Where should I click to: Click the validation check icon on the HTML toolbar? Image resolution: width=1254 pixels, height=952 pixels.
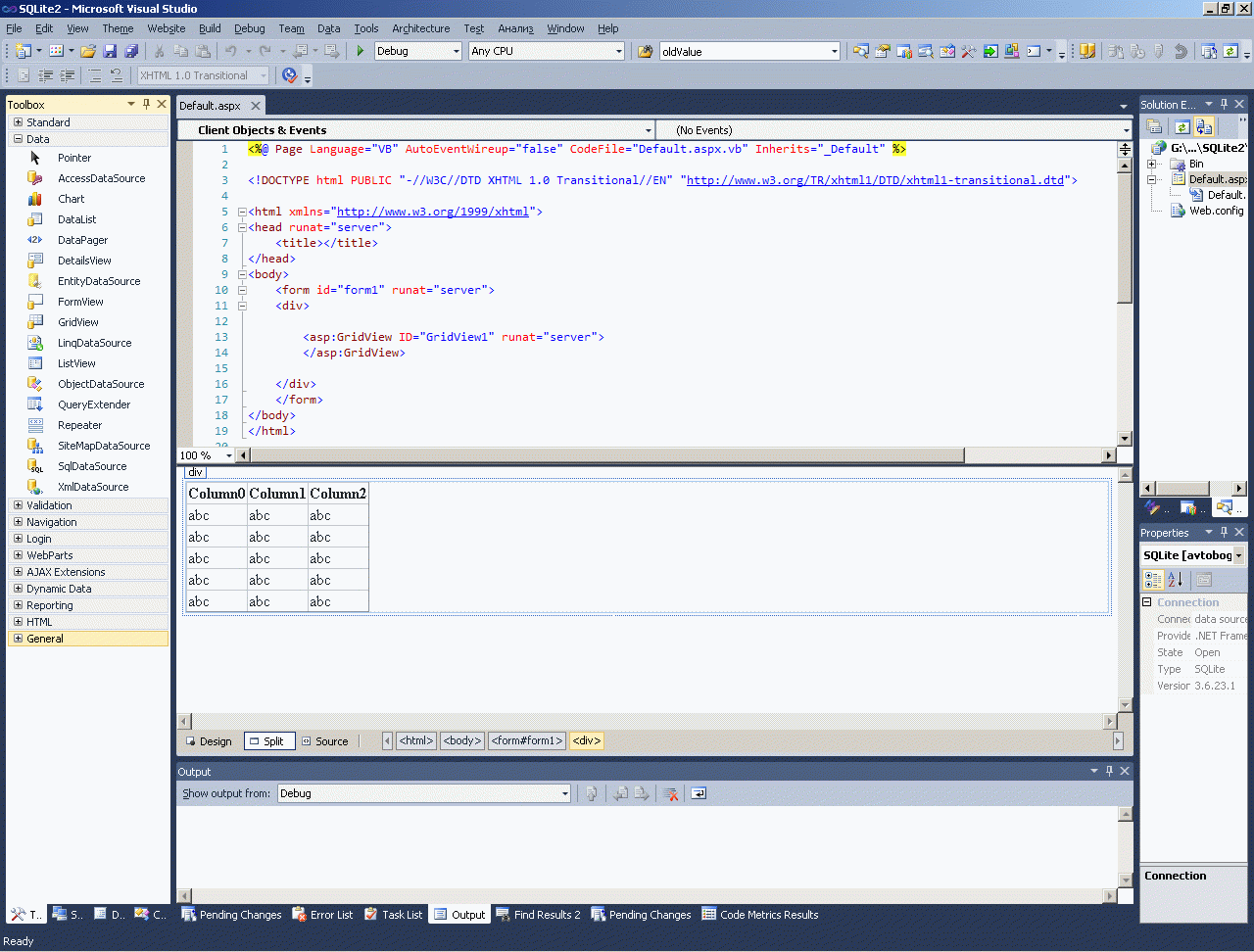(x=289, y=75)
